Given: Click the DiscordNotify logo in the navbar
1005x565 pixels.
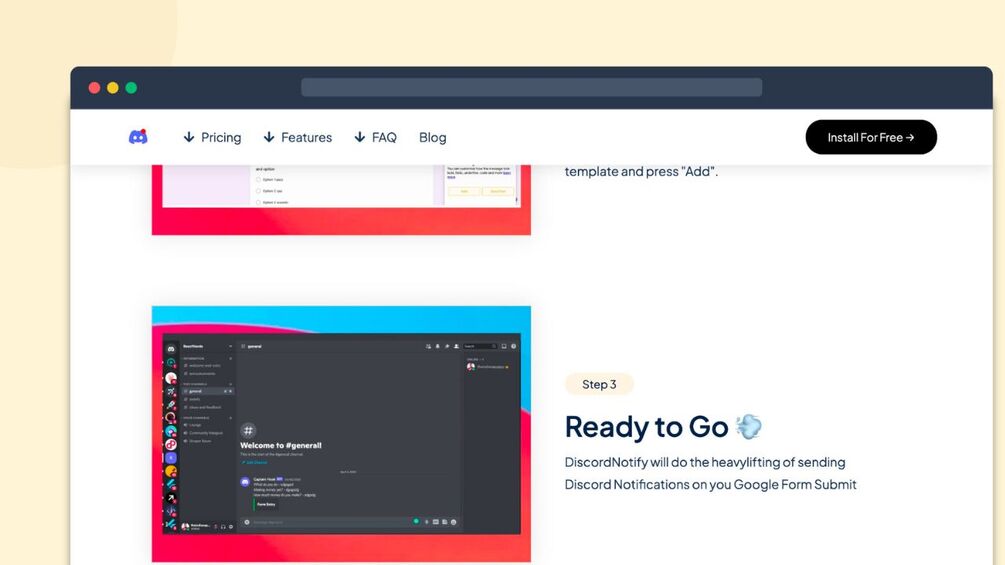Looking at the screenshot, I should coord(138,136).
